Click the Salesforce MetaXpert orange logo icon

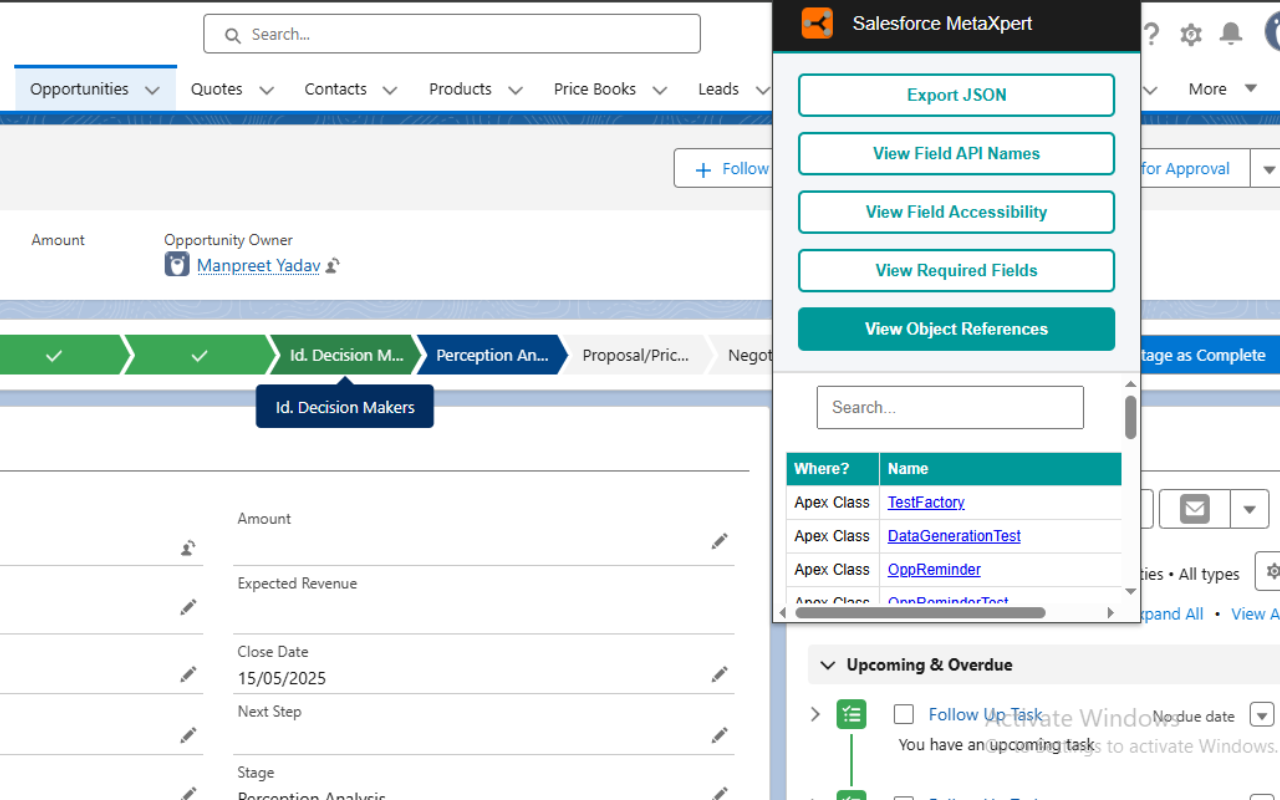coord(817,23)
